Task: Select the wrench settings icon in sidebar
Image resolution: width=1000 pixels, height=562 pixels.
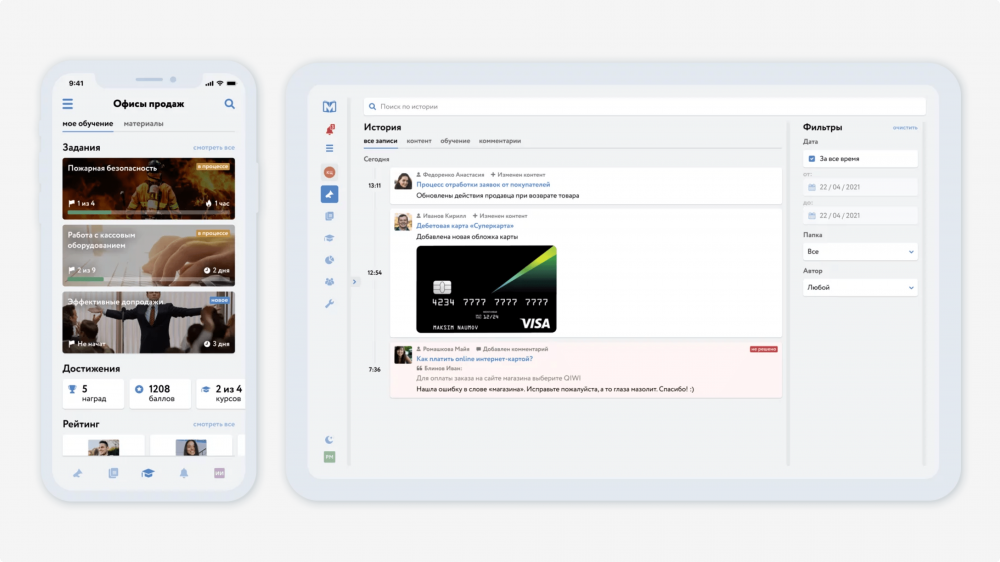Action: click(x=329, y=304)
